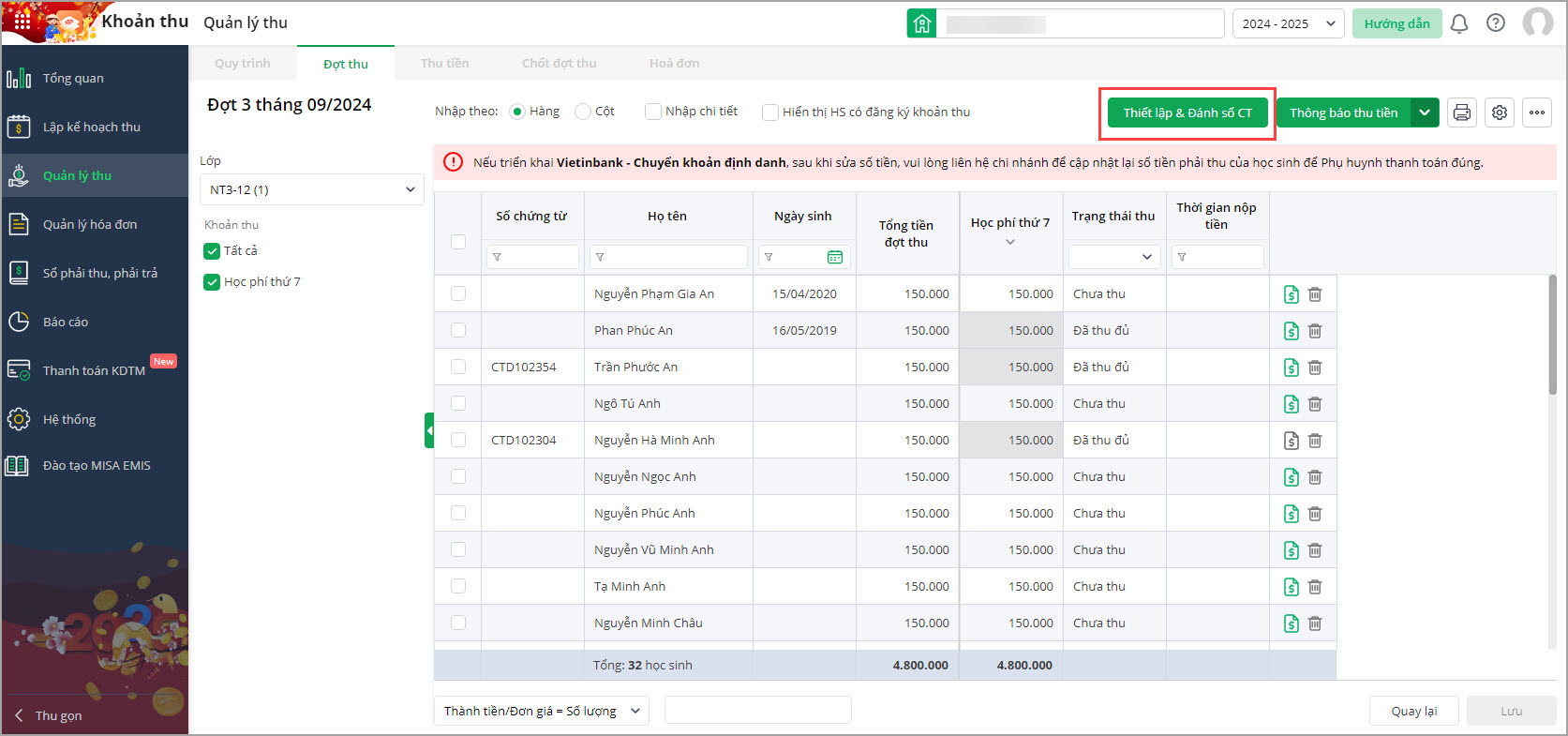Open the Thành tiền/Đơn giá = Số lượng dropdown
Screen dimensions: 1568x736
pyautogui.click(x=542, y=711)
